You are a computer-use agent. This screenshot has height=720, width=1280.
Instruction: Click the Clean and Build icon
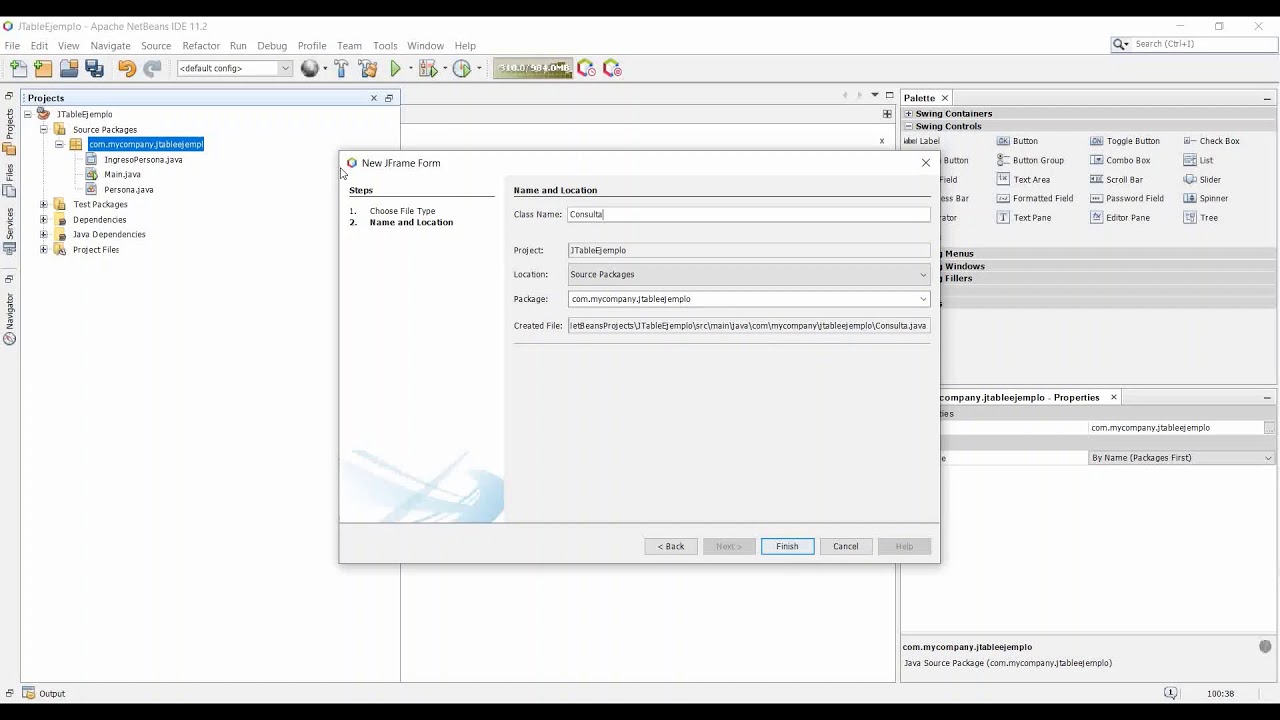click(x=368, y=68)
